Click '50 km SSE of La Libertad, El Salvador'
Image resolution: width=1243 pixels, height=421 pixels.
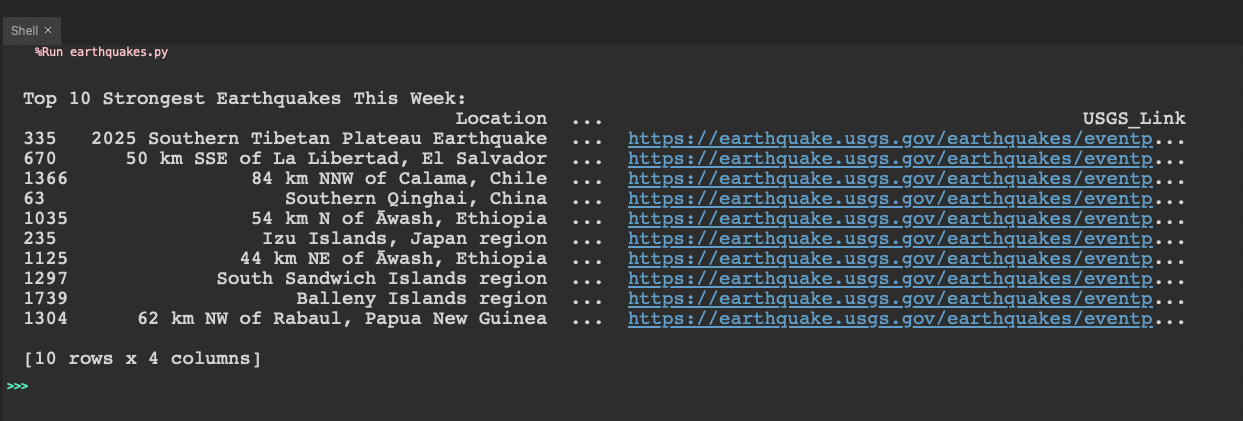[336, 158]
